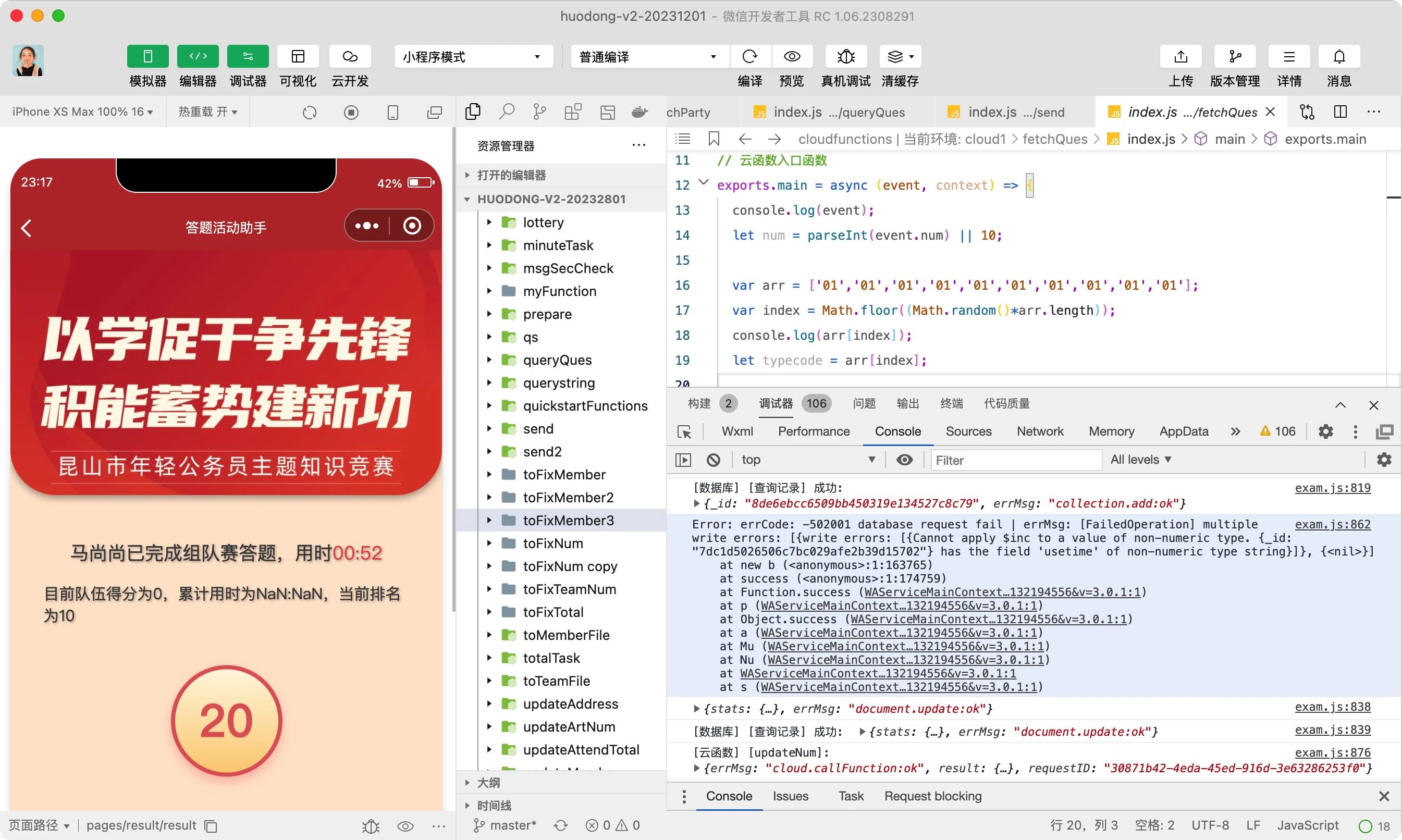Click the clear console icon
1402x840 pixels.
coord(713,460)
